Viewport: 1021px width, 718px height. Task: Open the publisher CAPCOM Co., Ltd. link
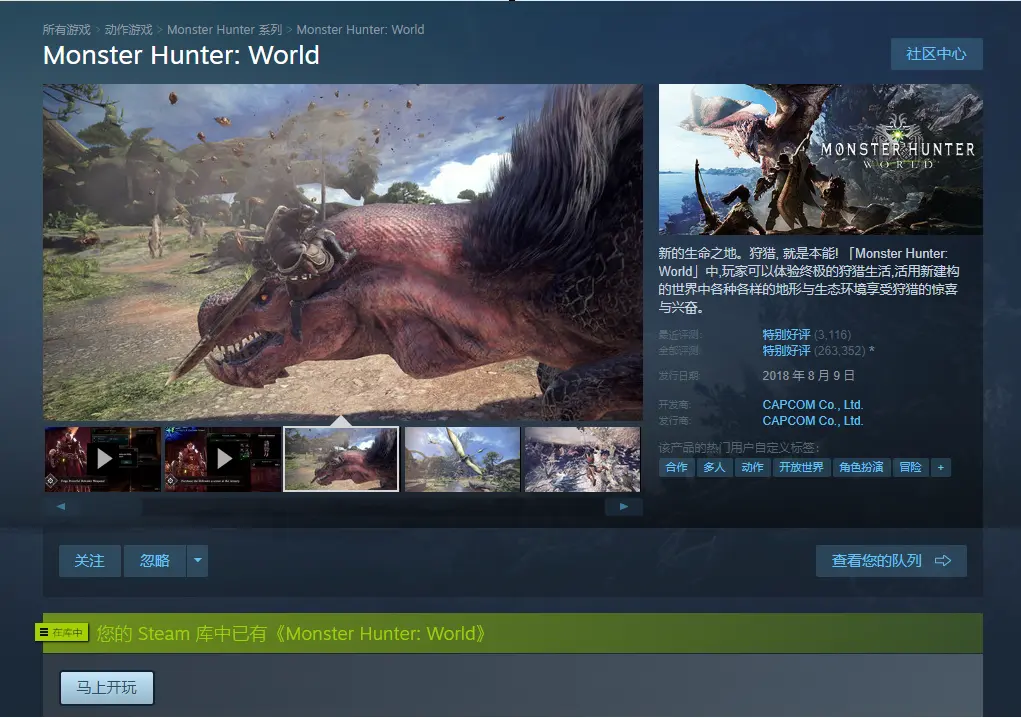coord(813,421)
